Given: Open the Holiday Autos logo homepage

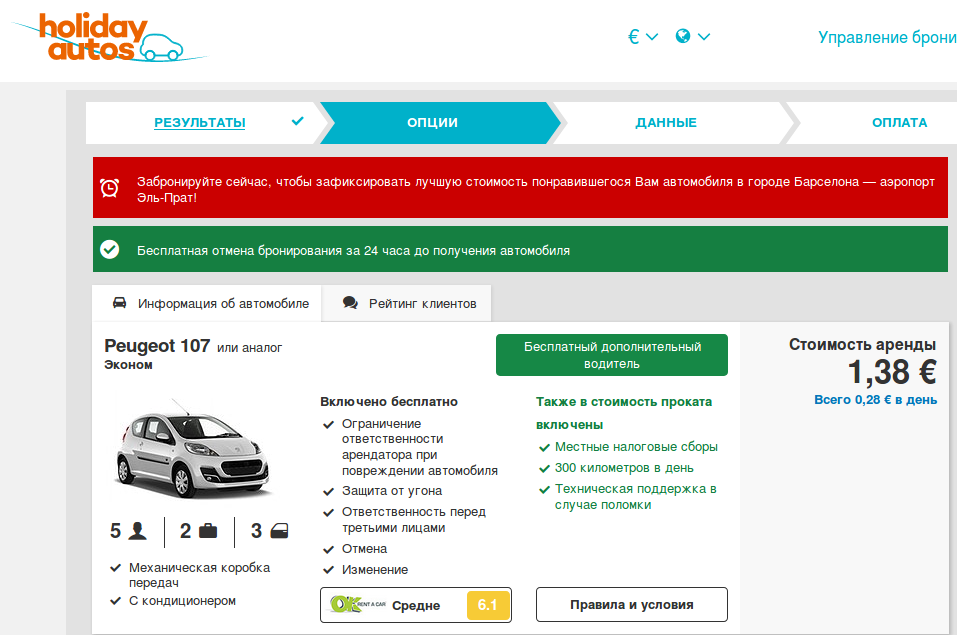Looking at the screenshot, I should 110,38.
